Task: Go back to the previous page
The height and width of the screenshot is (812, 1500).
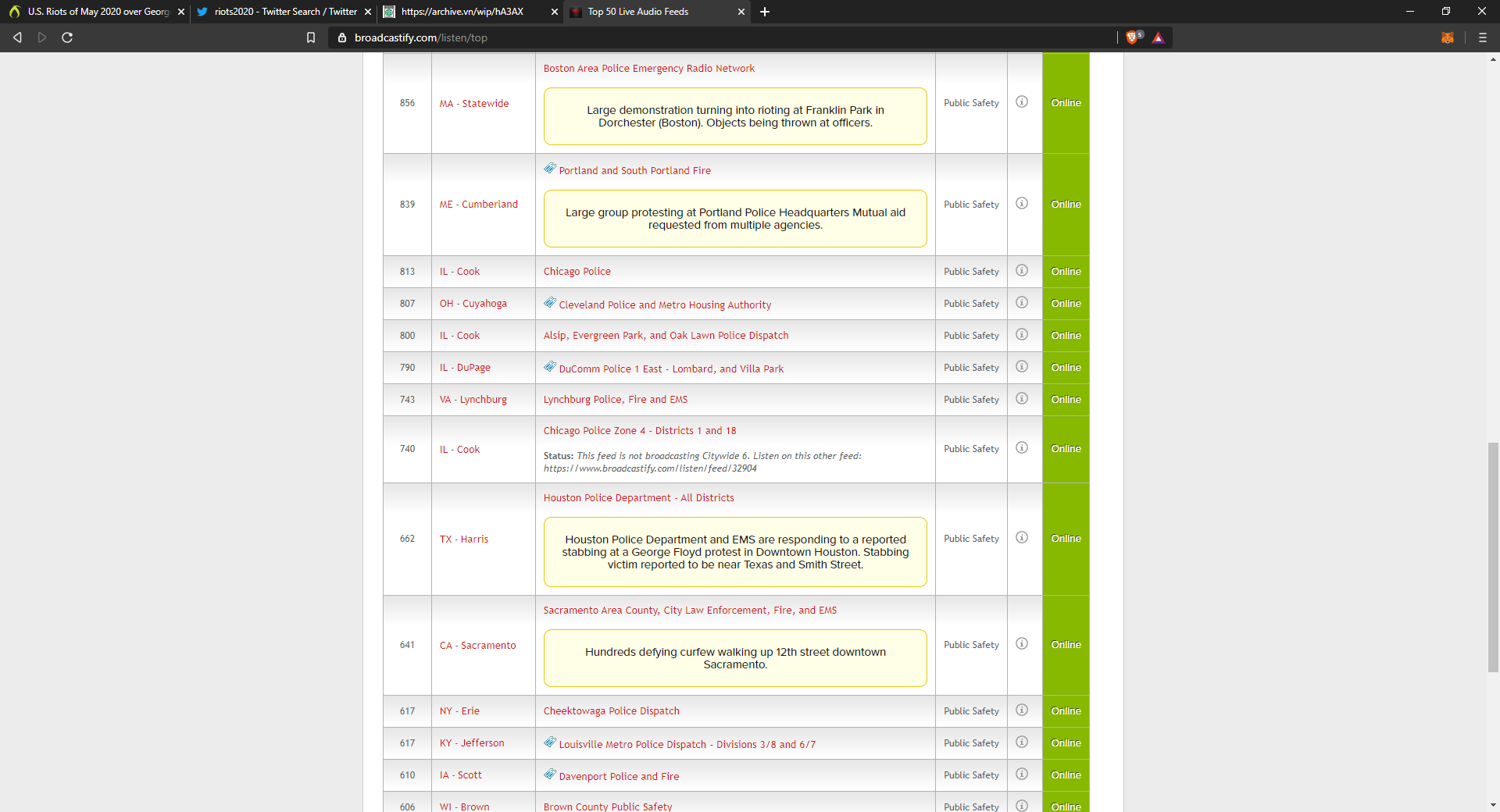Action: [17, 37]
